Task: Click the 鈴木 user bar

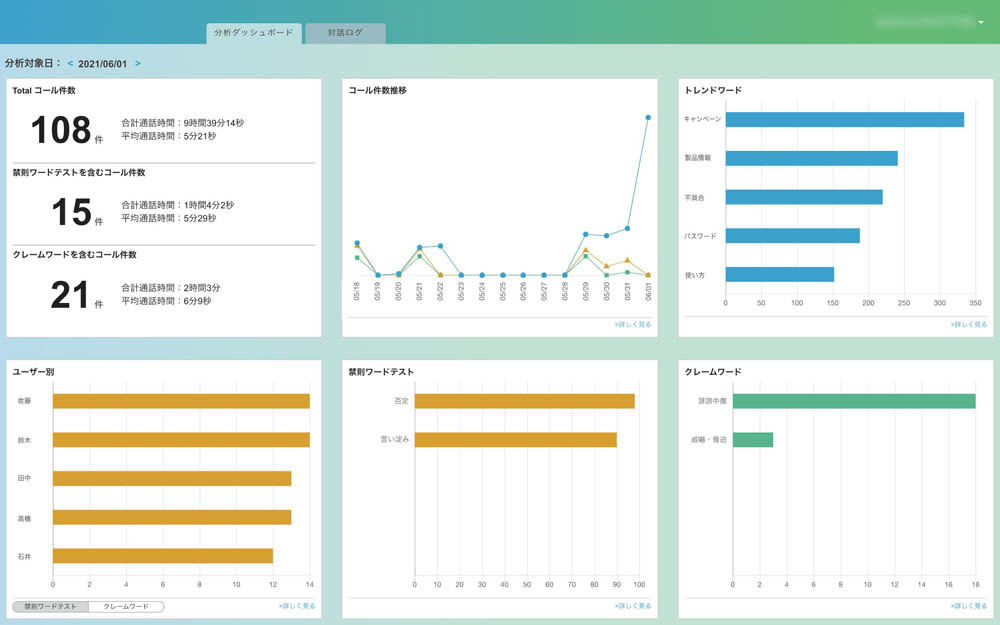Action: pos(181,439)
